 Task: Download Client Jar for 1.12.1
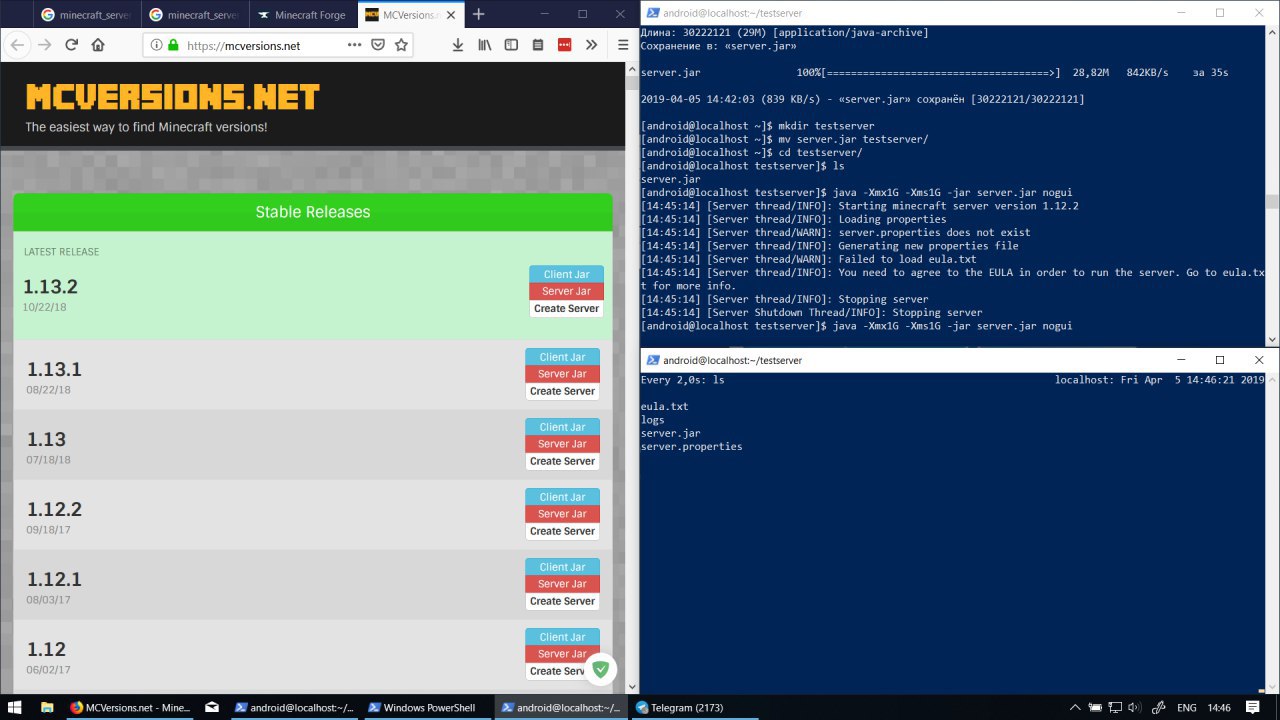point(562,567)
